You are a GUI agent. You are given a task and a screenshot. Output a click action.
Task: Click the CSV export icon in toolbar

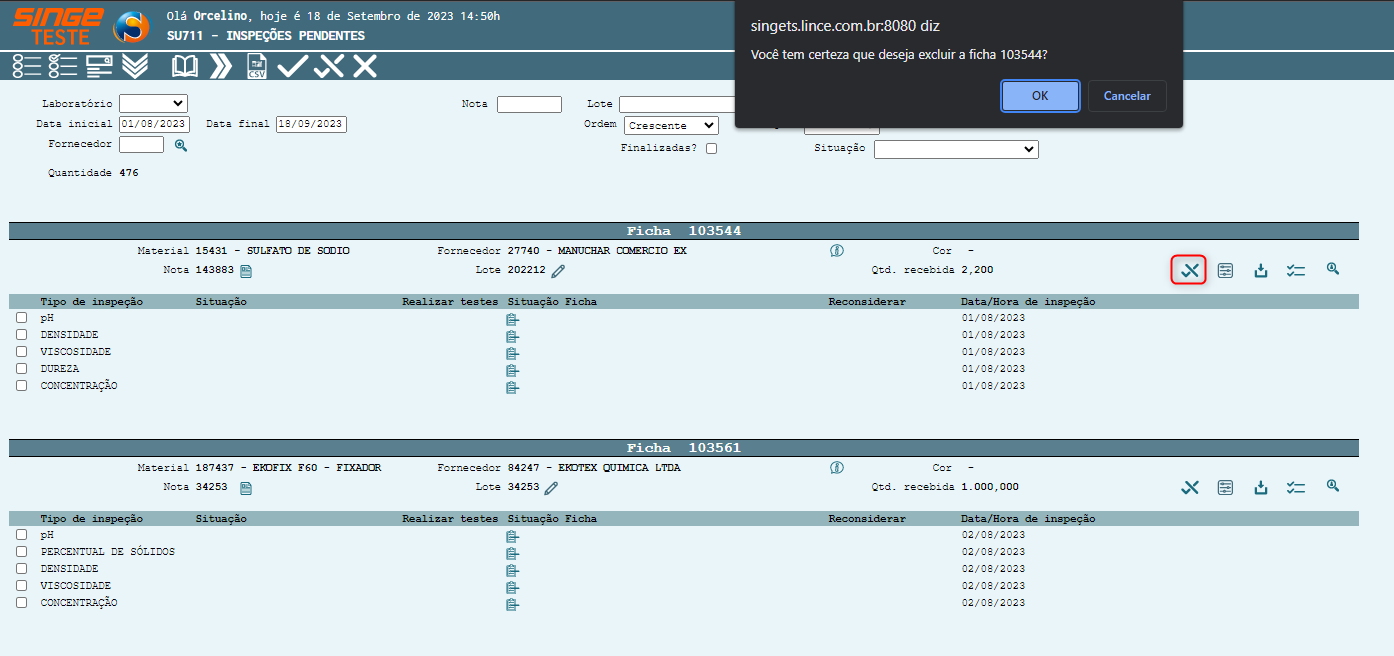[x=257, y=67]
